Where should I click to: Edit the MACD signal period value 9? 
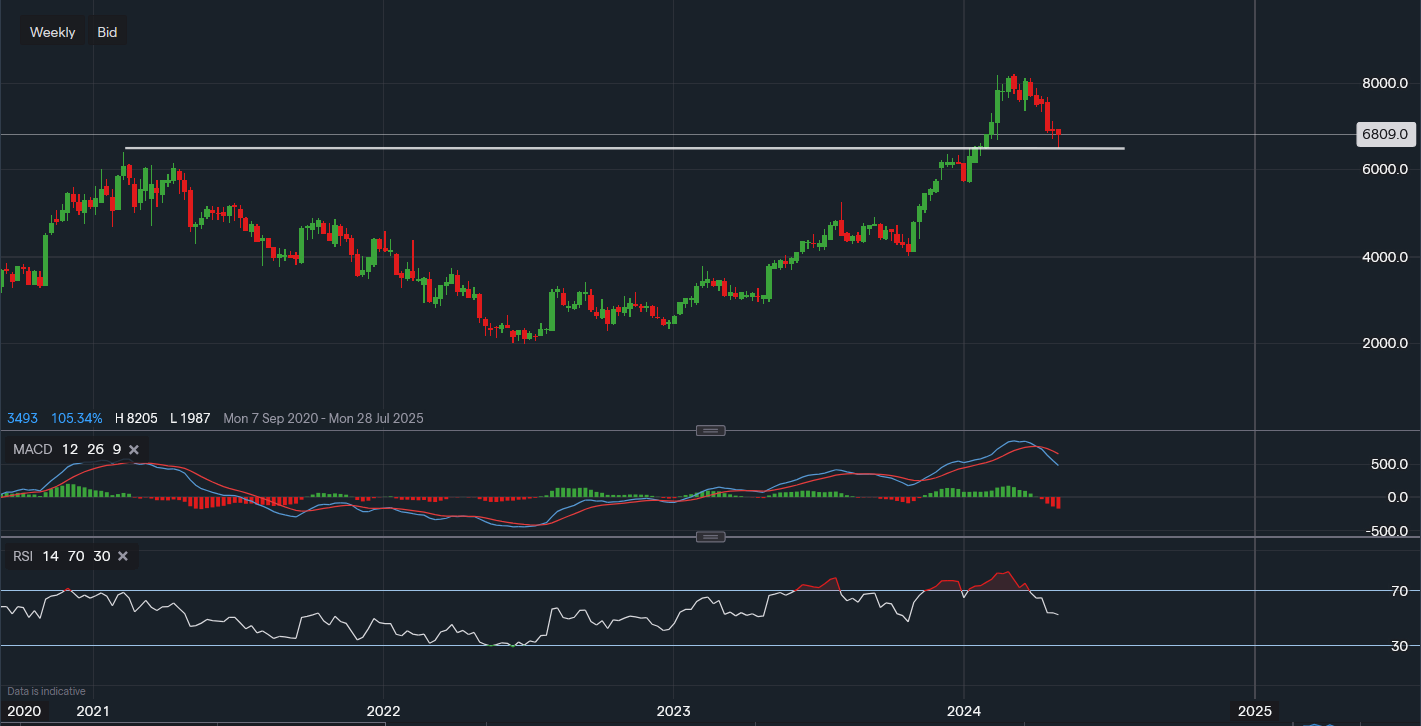(x=116, y=450)
